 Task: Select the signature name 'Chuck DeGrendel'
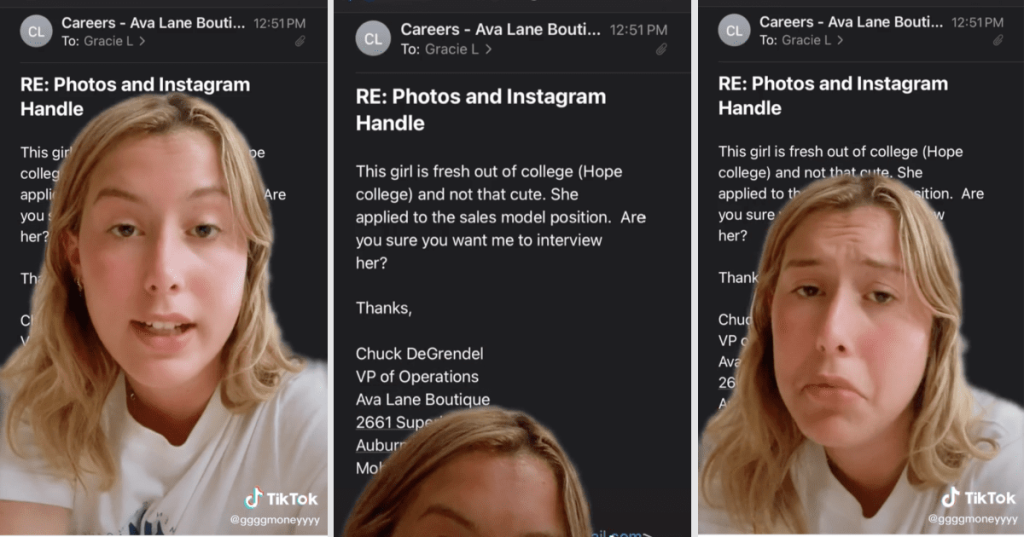click(419, 354)
